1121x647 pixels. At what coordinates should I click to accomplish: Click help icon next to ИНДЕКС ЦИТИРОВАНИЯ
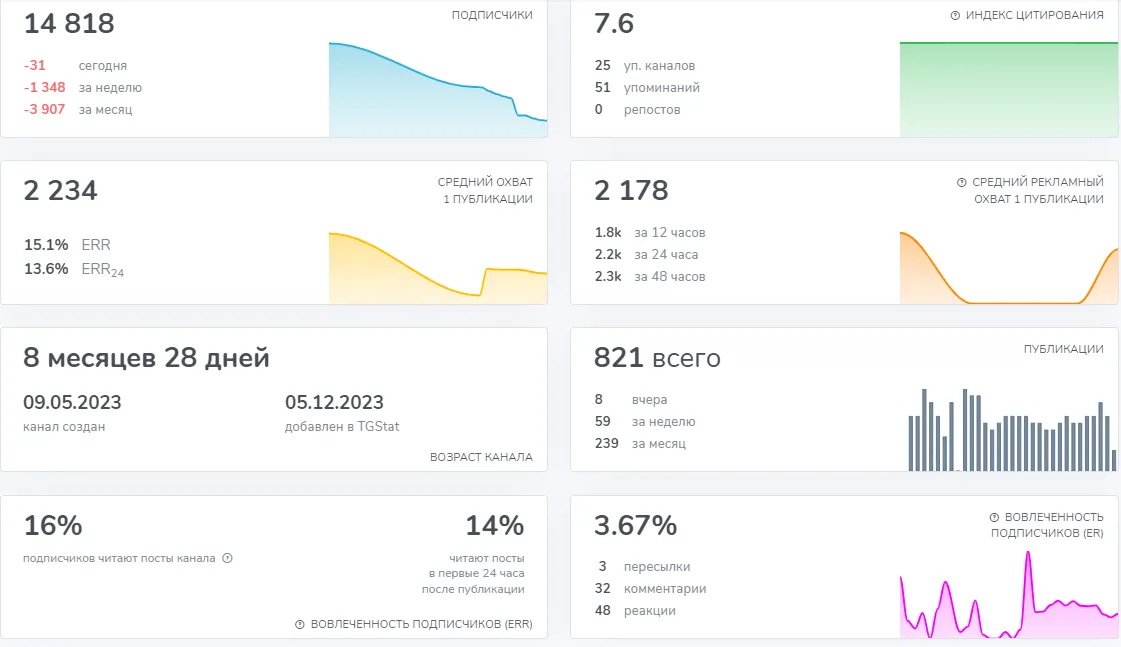click(955, 15)
